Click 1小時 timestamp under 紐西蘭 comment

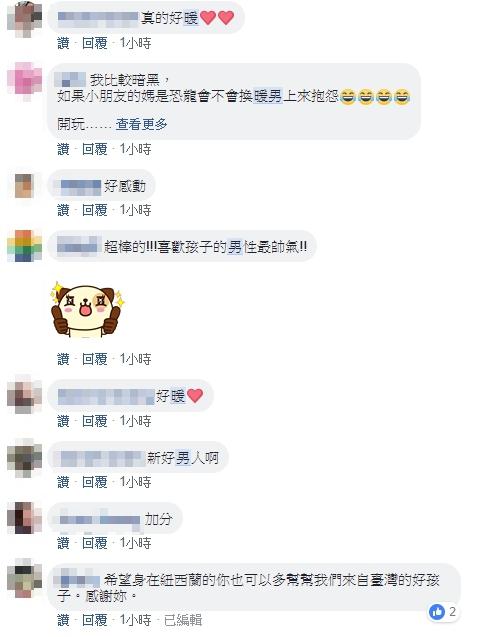(x=135, y=620)
